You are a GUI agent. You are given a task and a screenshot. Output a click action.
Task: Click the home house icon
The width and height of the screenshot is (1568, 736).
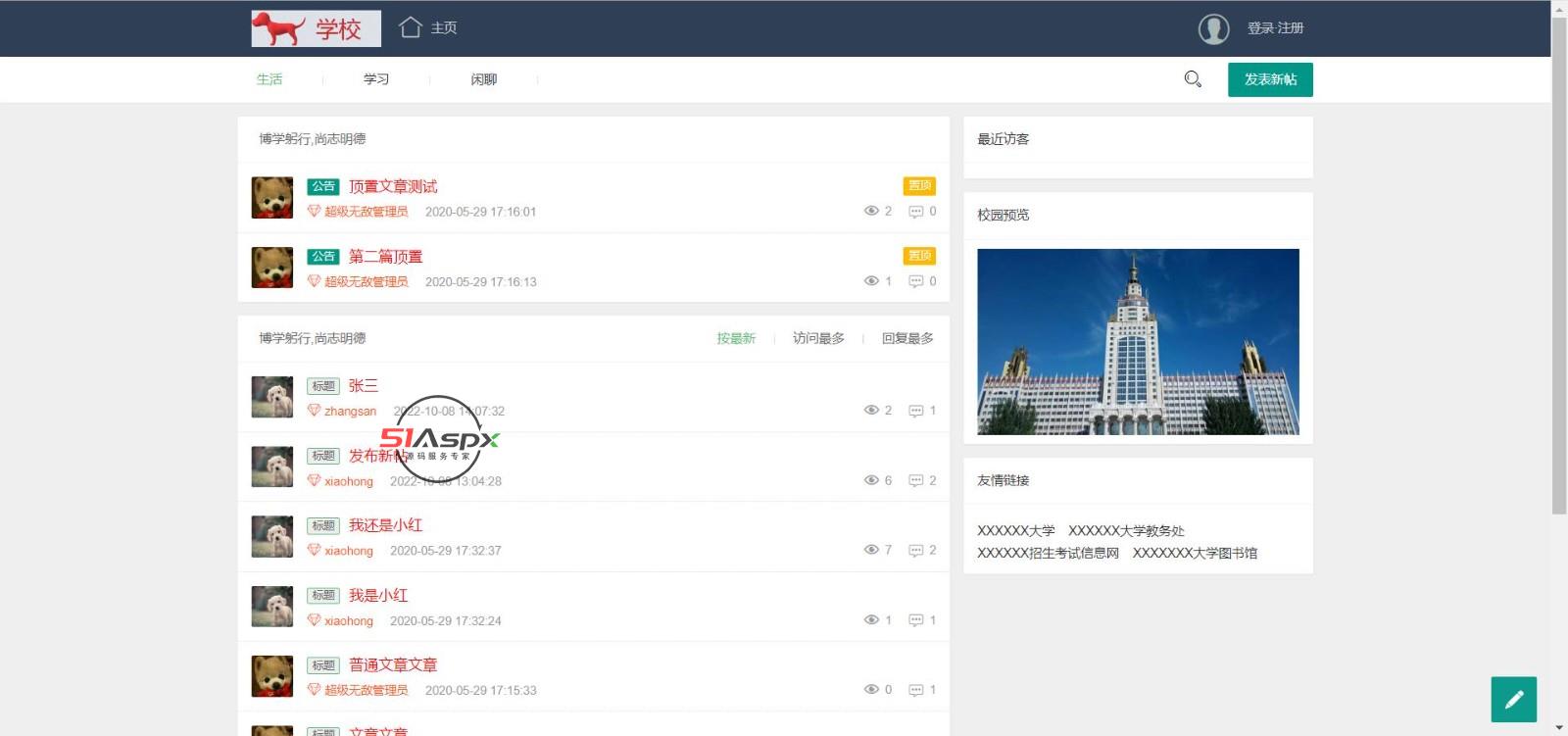coord(411,27)
